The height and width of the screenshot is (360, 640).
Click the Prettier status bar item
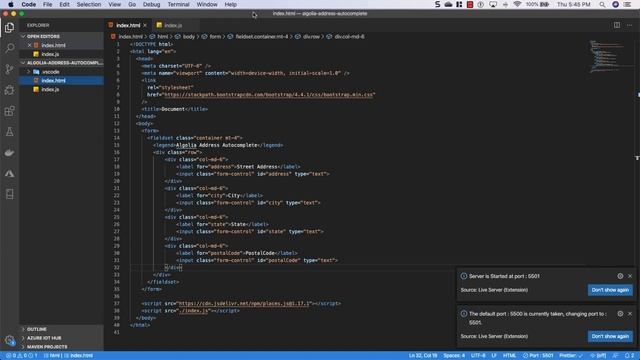571,356
